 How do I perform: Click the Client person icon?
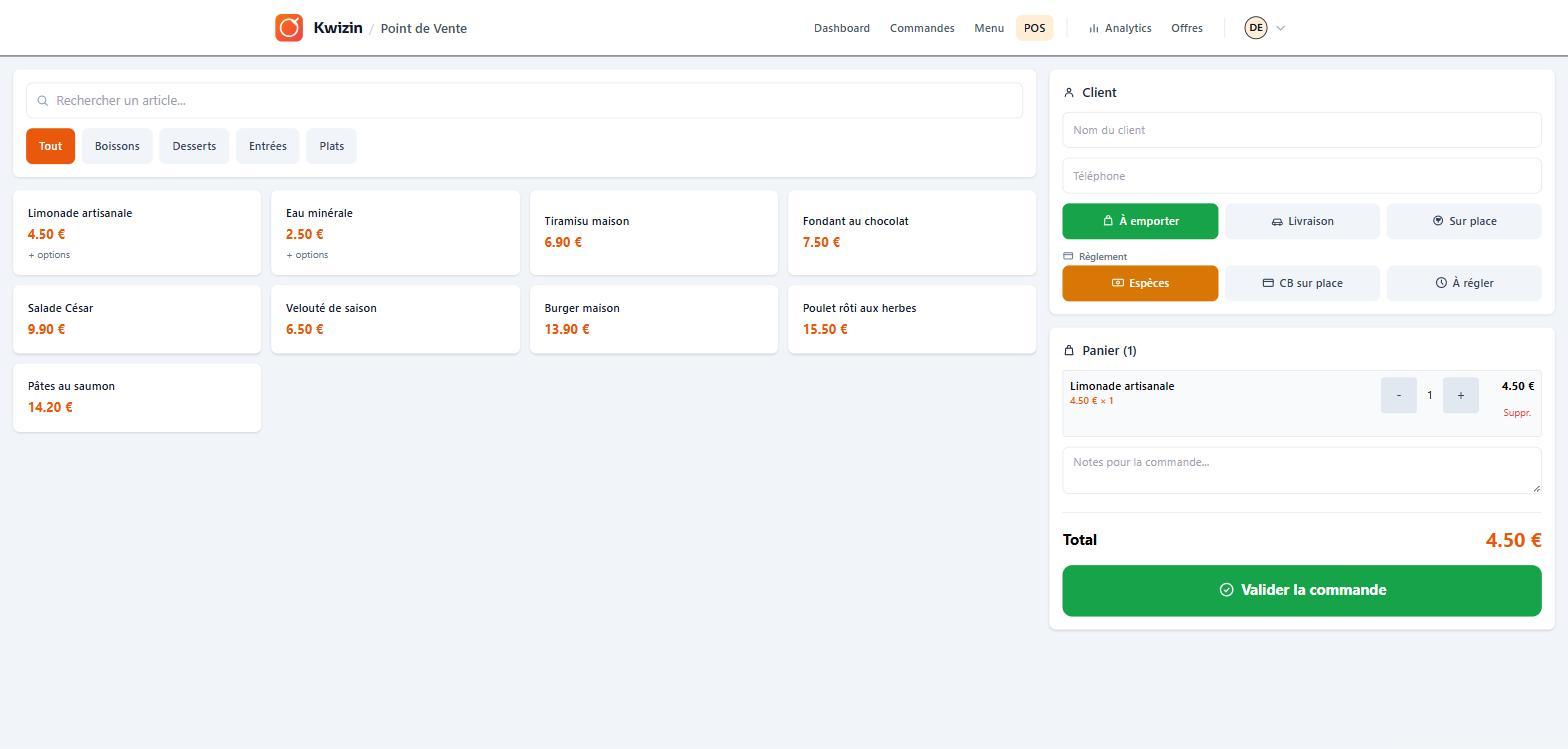tap(1069, 92)
